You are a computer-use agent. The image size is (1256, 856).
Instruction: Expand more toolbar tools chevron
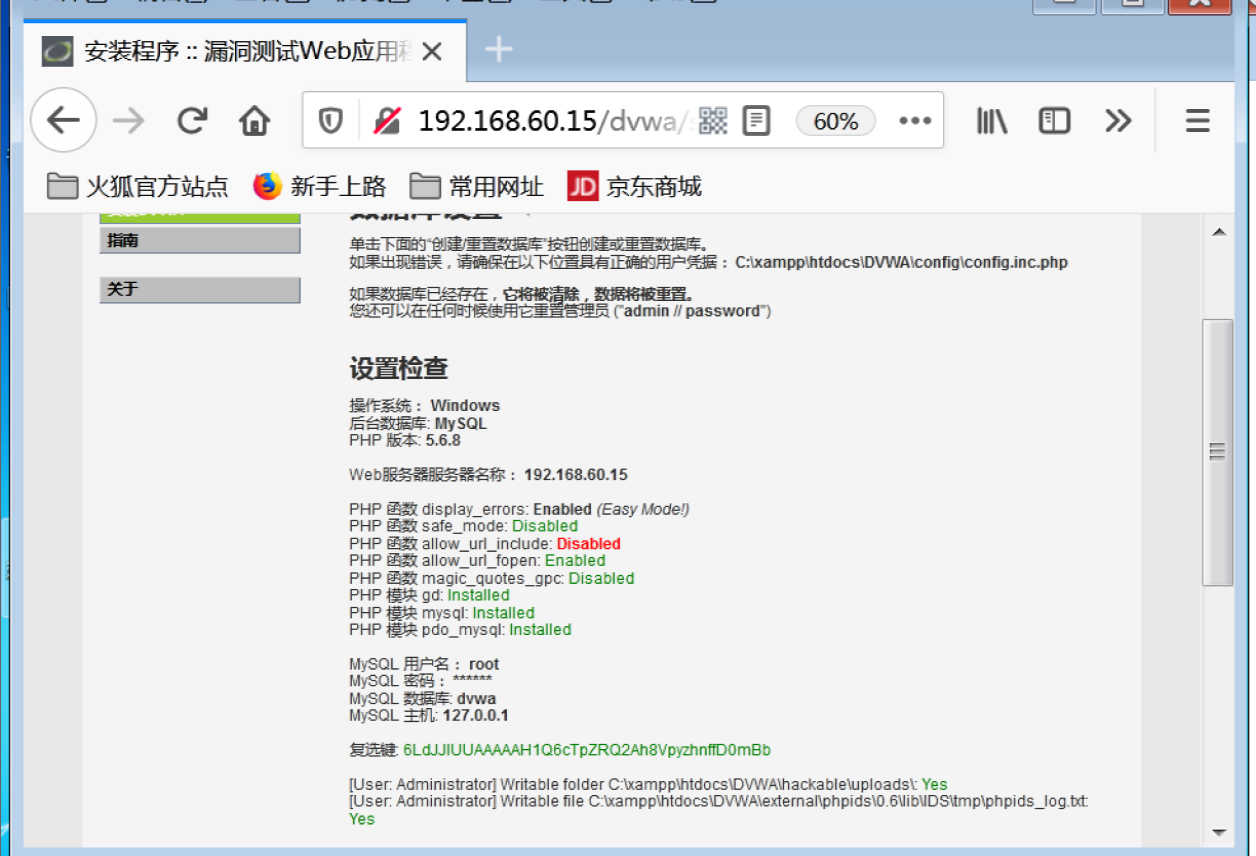click(1118, 121)
